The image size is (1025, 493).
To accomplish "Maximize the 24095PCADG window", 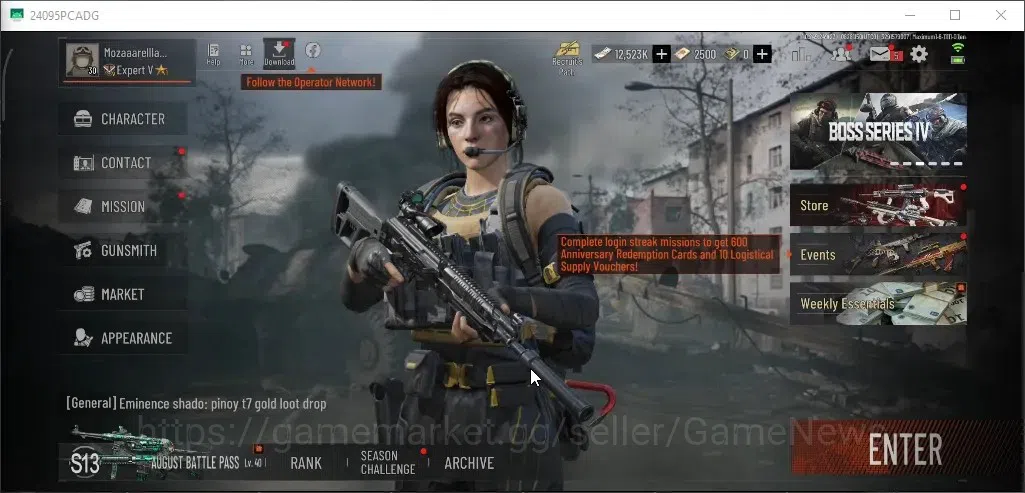I will 955,15.
